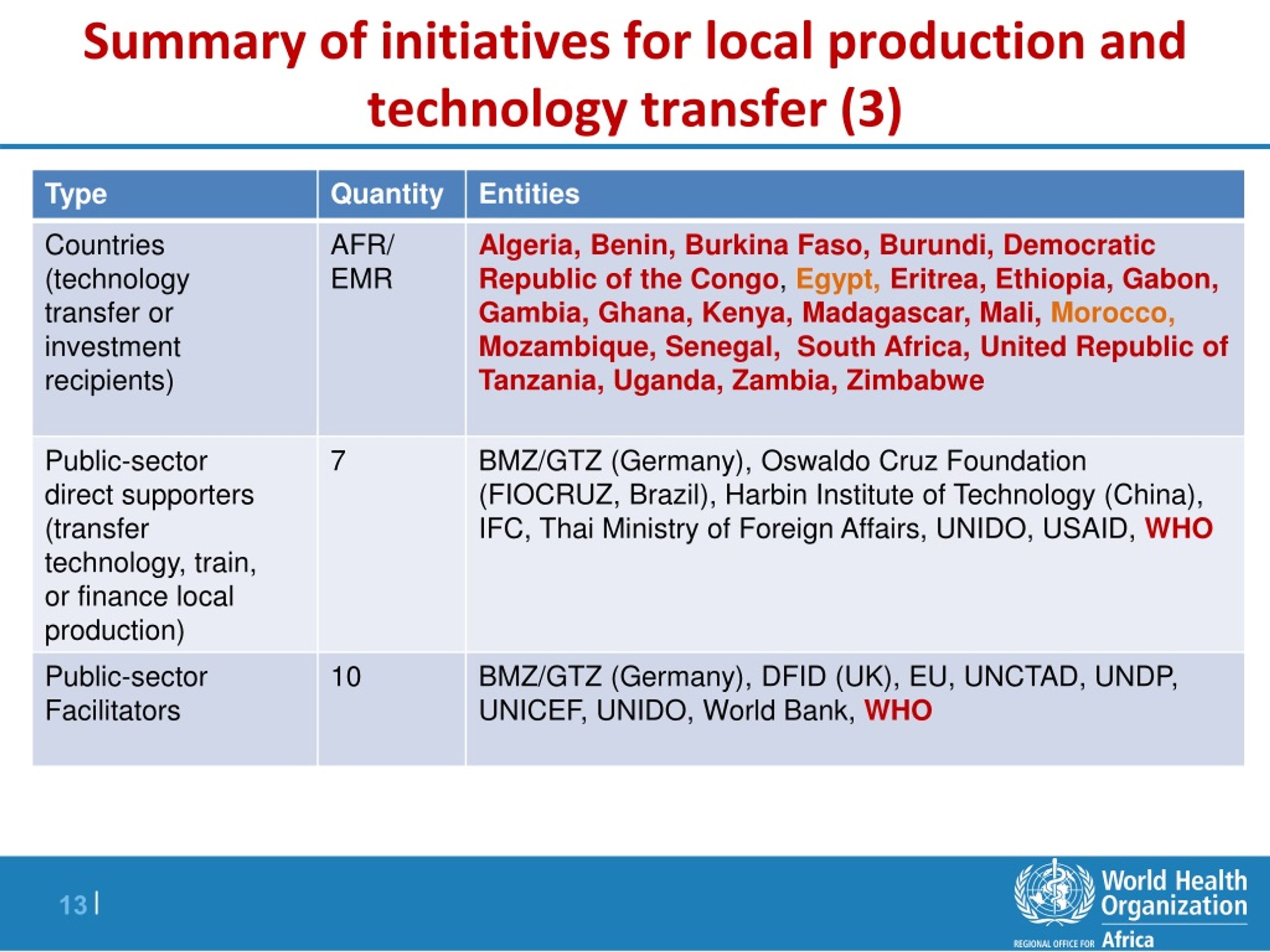Click 'Countries (technology transfer' type cell
Viewport: 1270px width, 952px height.
(x=175, y=329)
